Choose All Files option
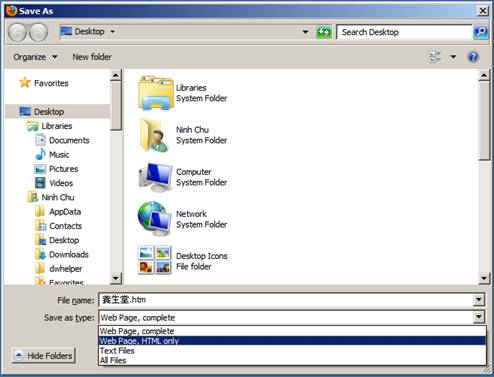The height and width of the screenshot is (377, 494). pyautogui.click(x=292, y=360)
